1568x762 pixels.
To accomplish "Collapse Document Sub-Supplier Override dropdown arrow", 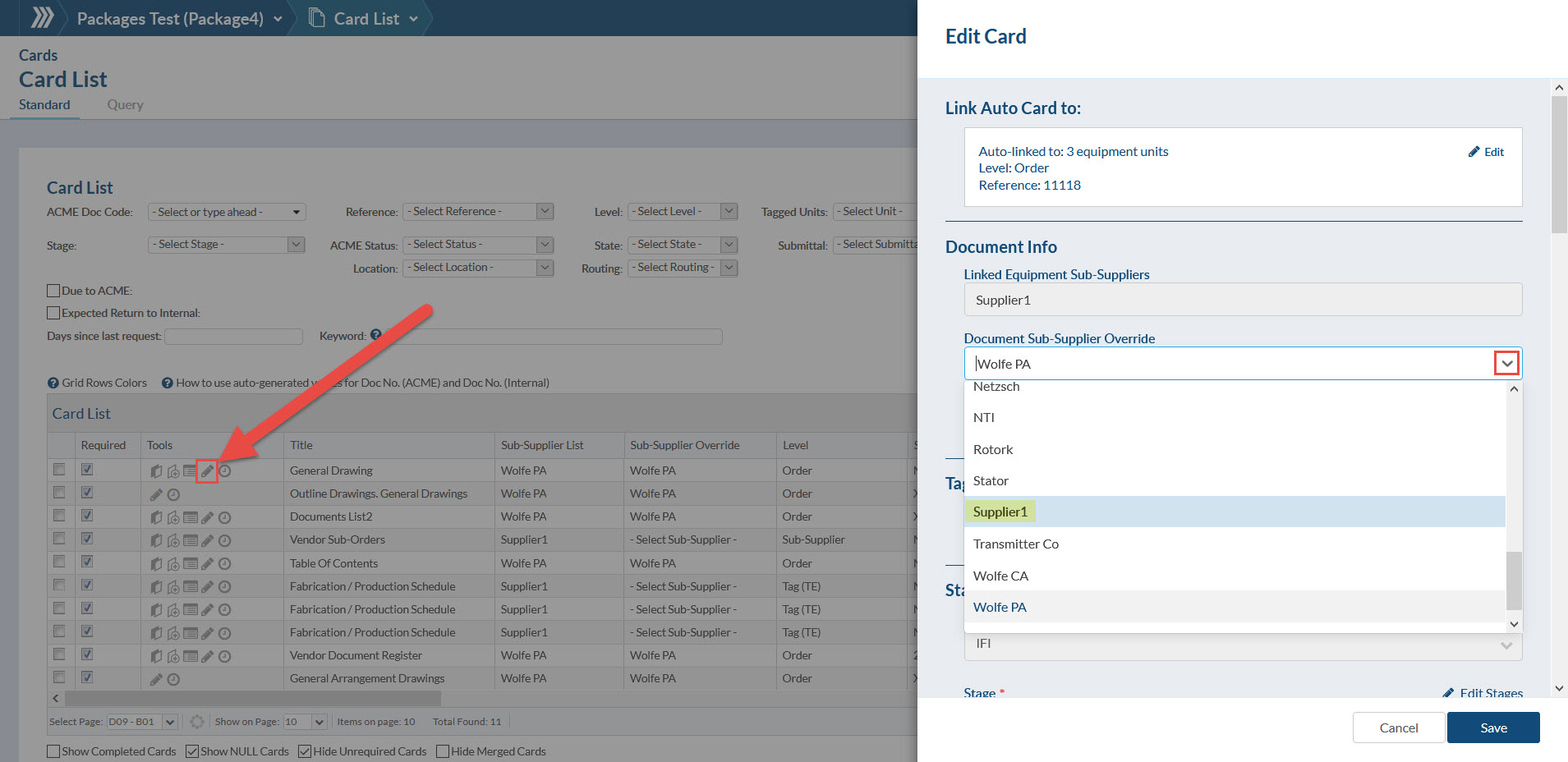I will 1506,363.
